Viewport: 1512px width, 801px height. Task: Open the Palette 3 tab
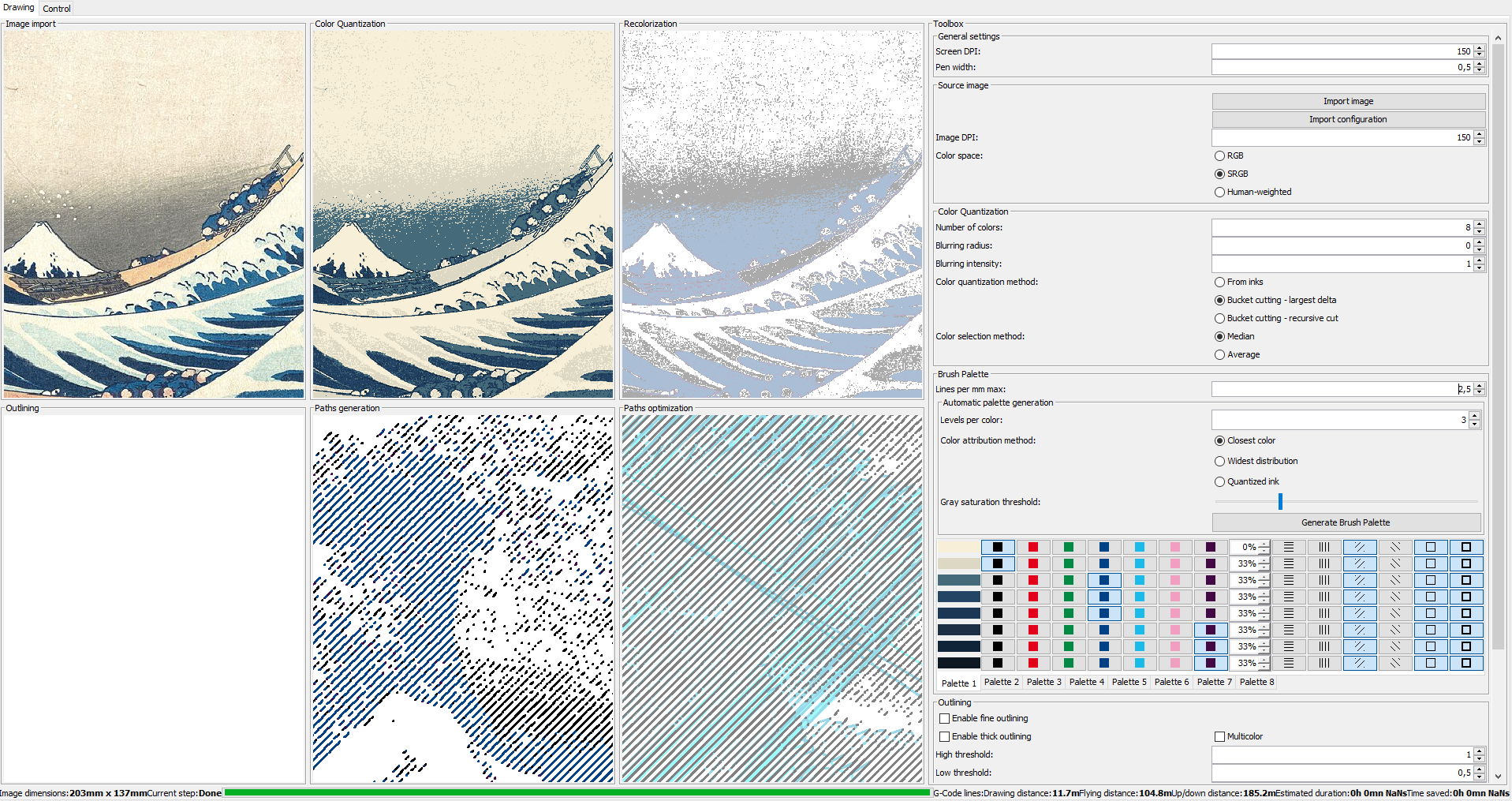tap(1043, 682)
